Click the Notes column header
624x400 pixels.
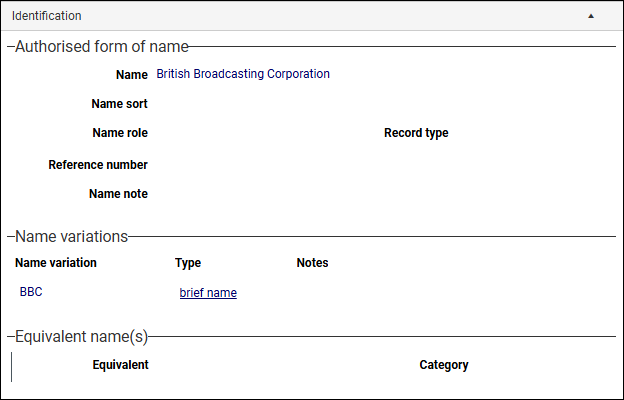point(312,263)
